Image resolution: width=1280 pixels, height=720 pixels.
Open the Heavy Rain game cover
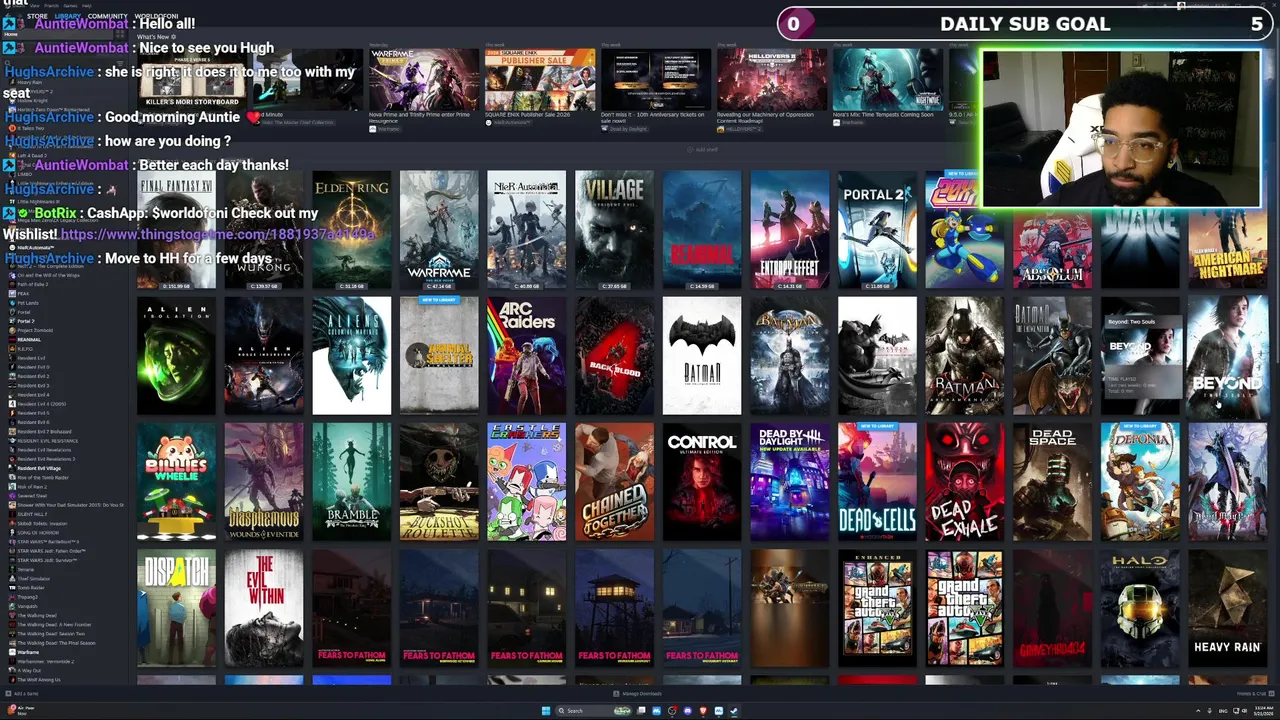[1227, 607]
